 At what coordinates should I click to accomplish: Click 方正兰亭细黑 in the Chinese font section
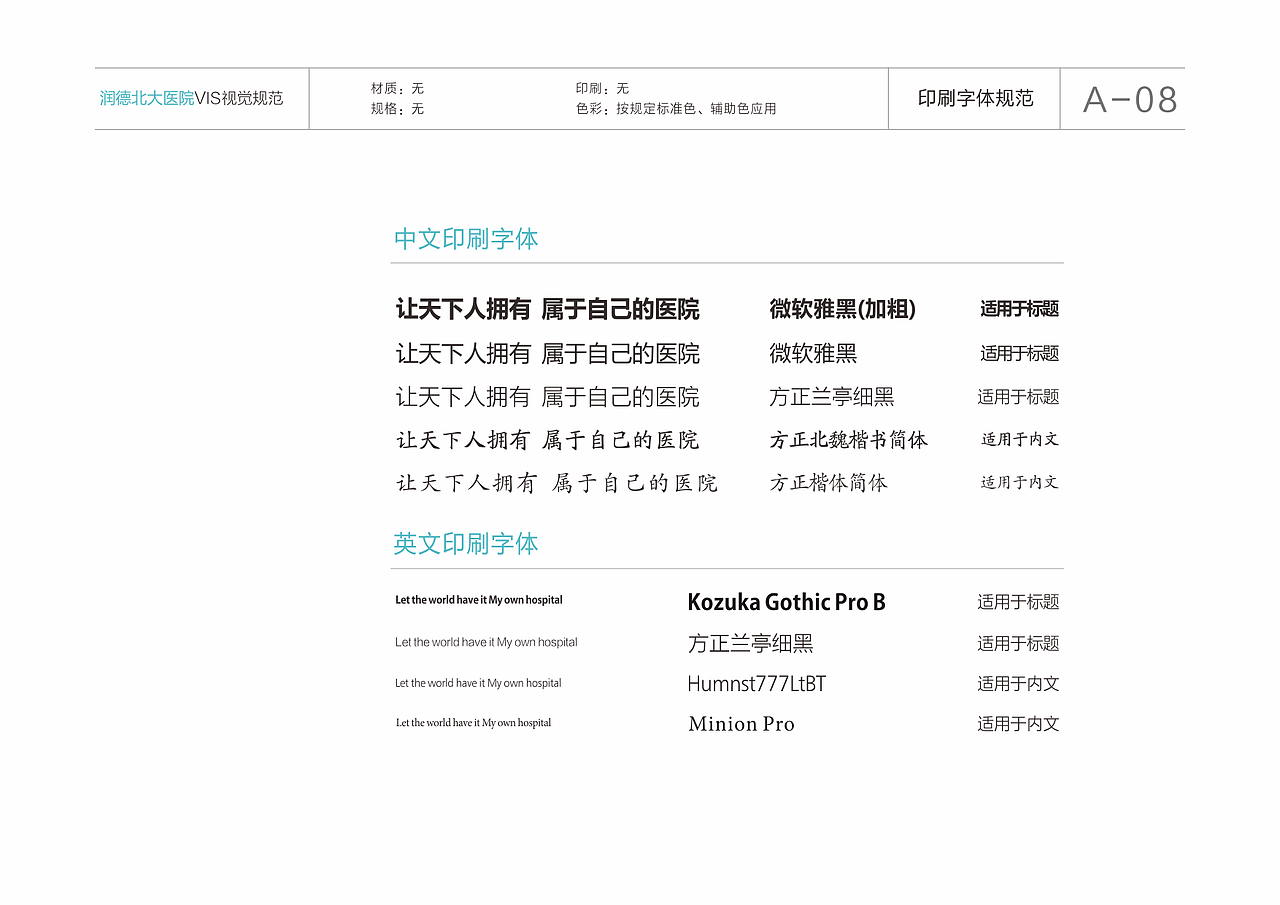(x=831, y=397)
